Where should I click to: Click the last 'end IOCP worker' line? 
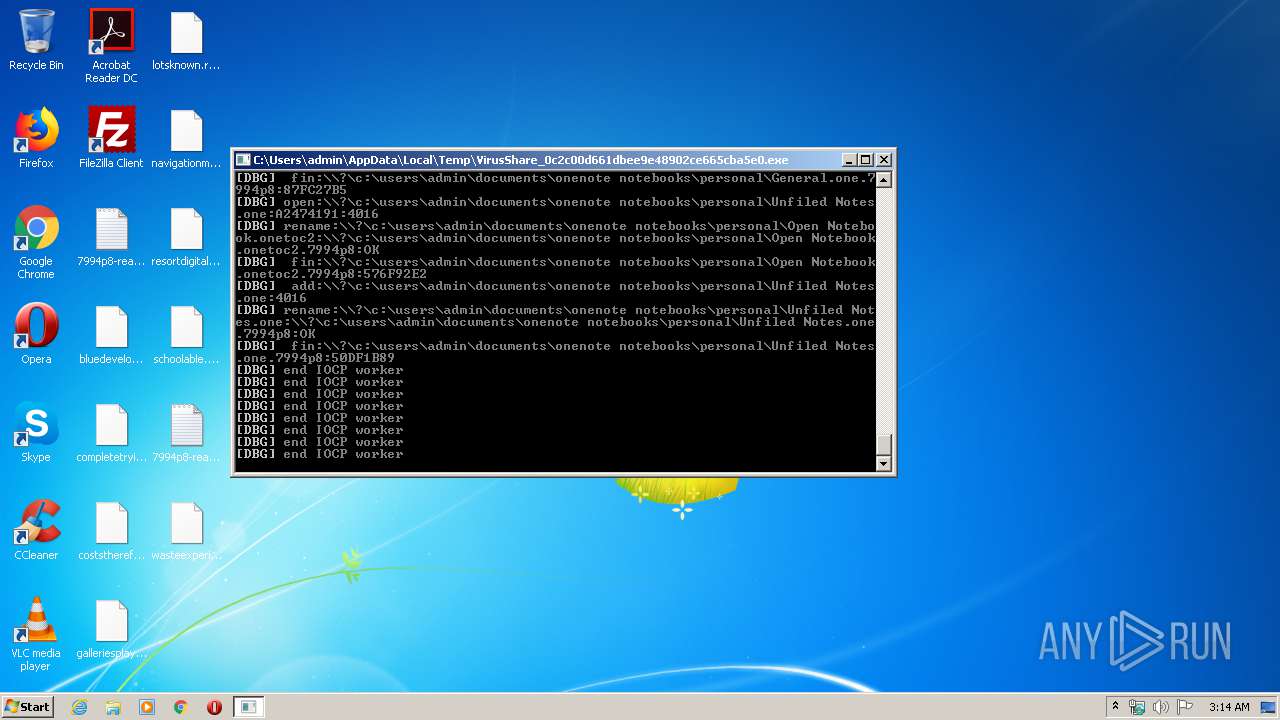tap(319, 454)
